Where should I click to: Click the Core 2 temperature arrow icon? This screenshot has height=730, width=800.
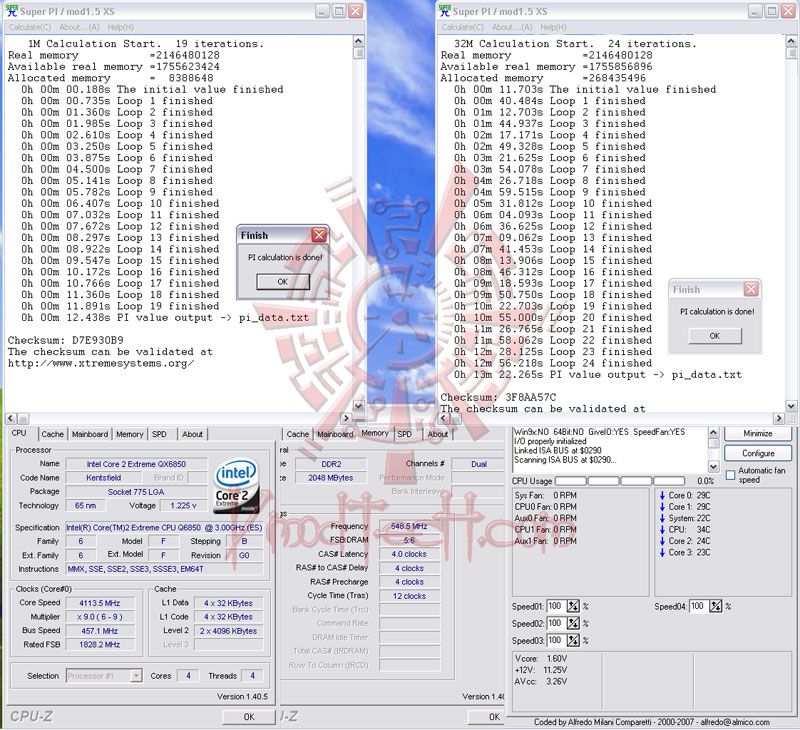coord(662,541)
